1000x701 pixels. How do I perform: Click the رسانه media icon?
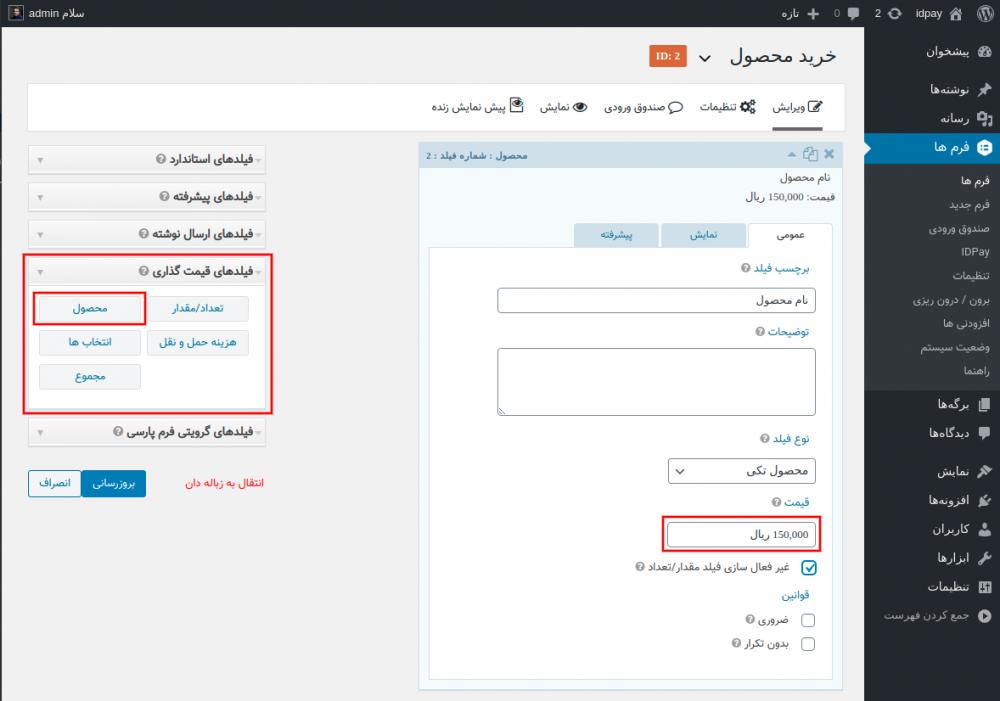coord(985,118)
